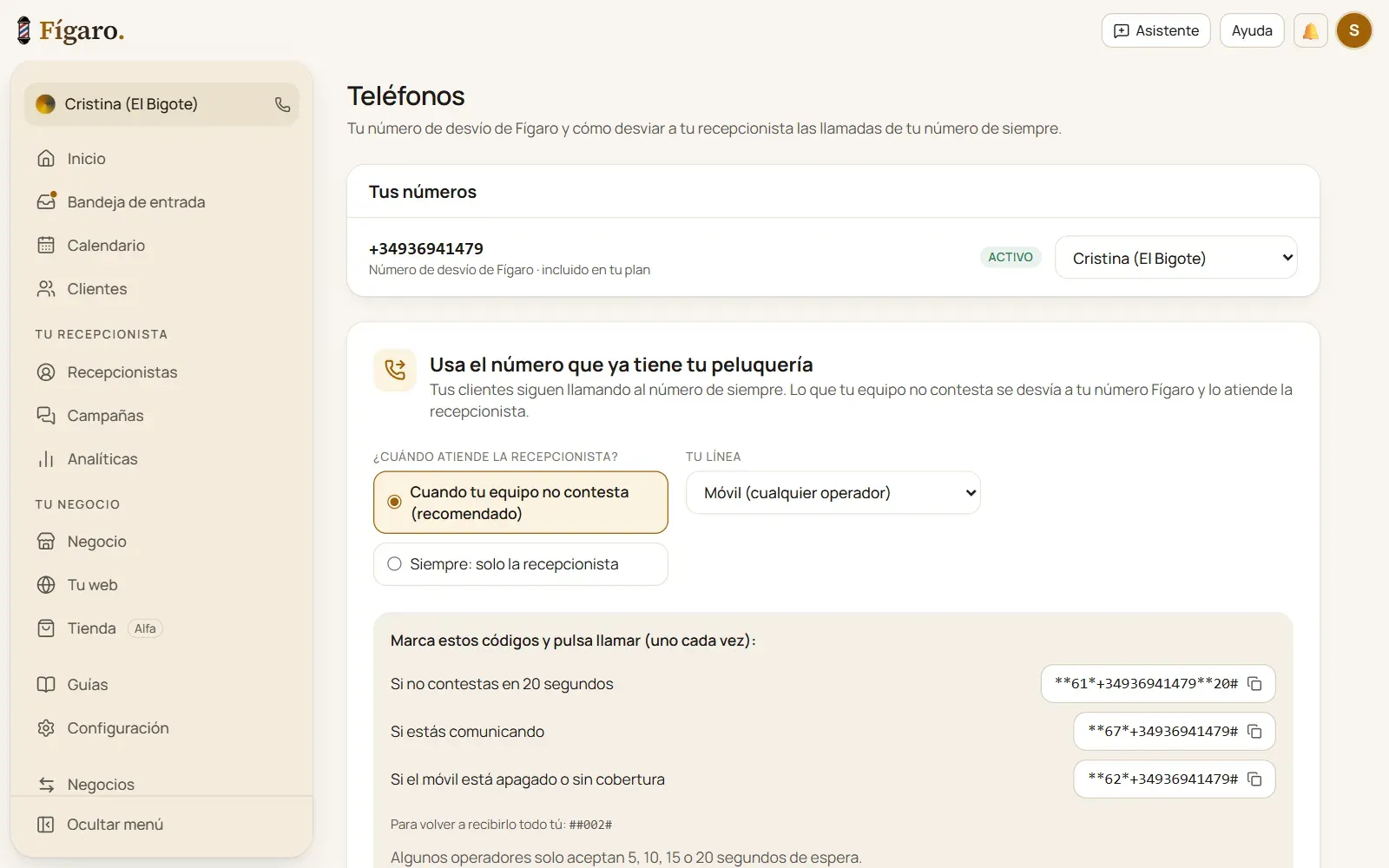1389x868 pixels.
Task: Click the Fígaro barber pole logo
Action: [24, 30]
